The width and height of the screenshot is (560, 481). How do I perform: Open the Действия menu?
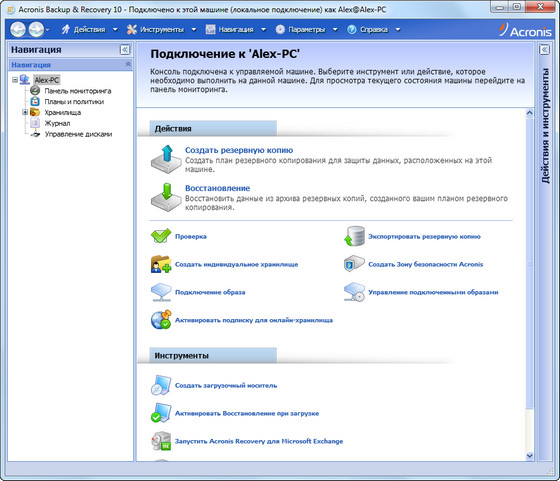(x=89, y=30)
